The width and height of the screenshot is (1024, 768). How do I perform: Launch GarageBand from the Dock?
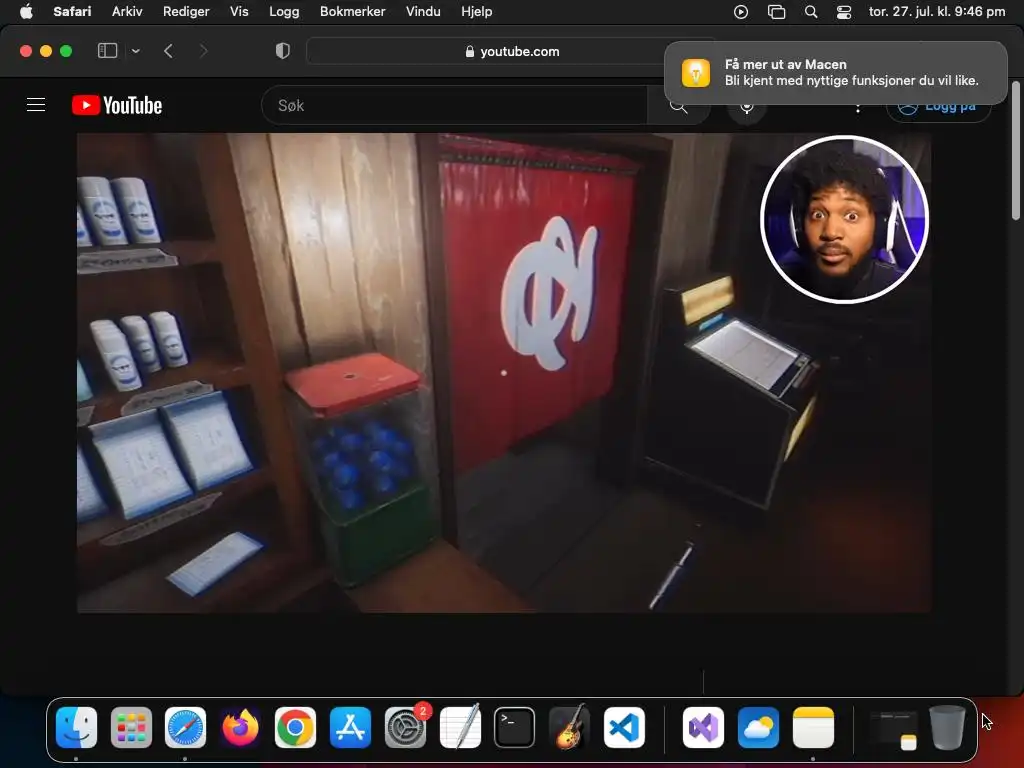(569, 728)
